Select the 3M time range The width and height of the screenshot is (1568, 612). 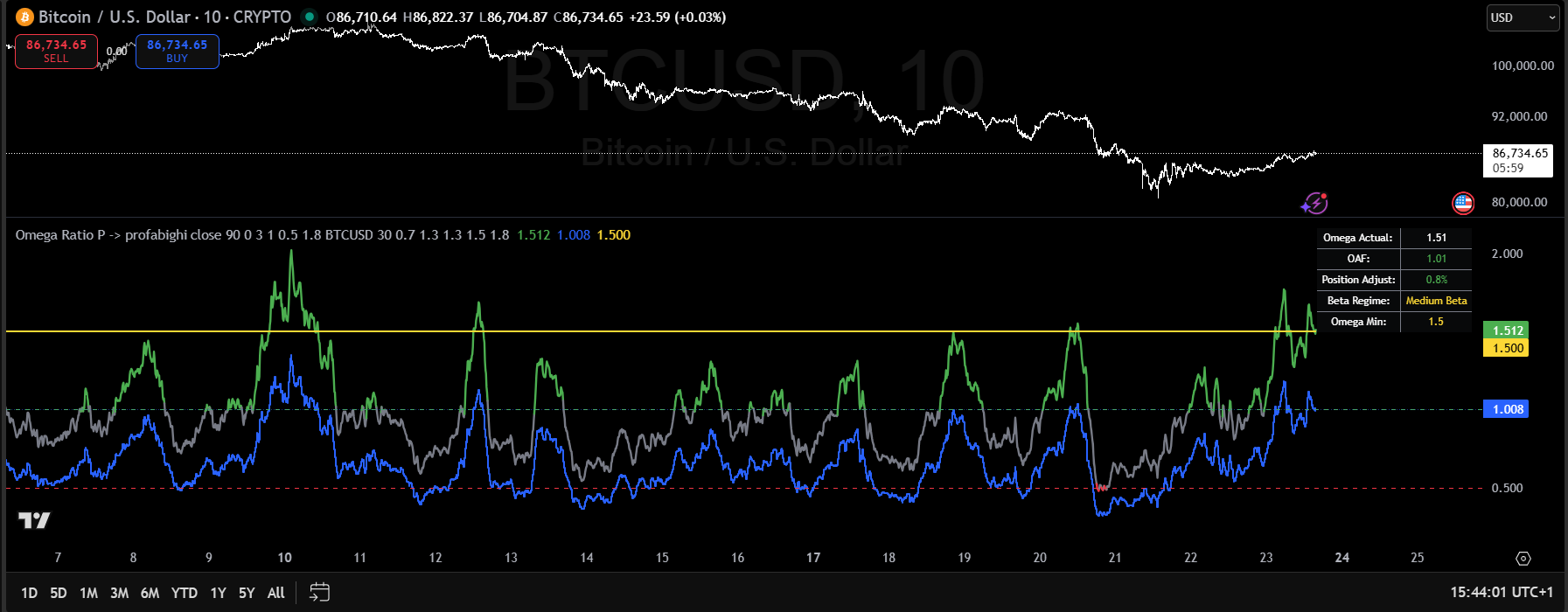click(119, 593)
